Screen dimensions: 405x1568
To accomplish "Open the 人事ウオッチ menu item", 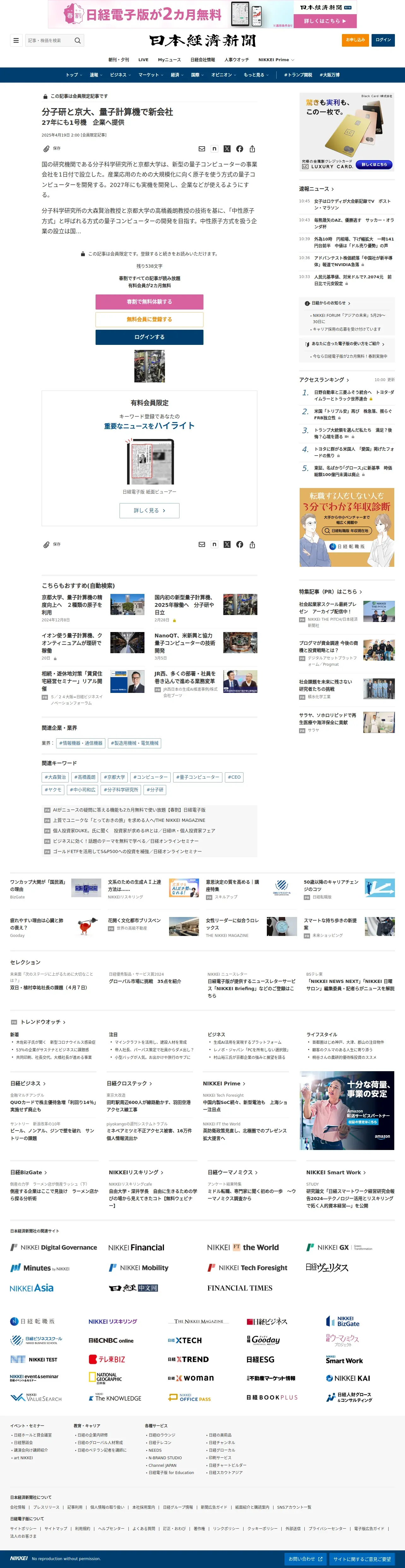I will point(236,60).
